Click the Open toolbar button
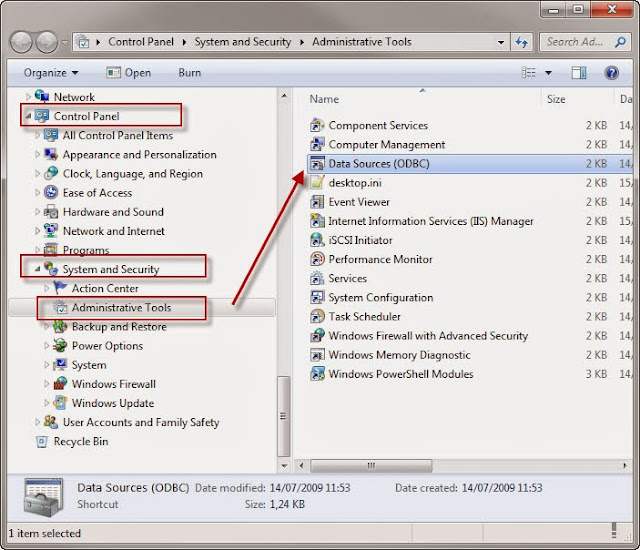Viewport: 640px width, 550px height. (x=129, y=73)
